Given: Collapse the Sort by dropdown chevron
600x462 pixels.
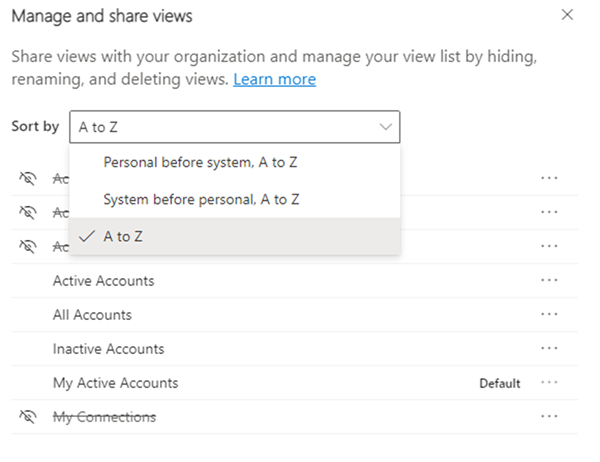Looking at the screenshot, I should tap(385, 127).
